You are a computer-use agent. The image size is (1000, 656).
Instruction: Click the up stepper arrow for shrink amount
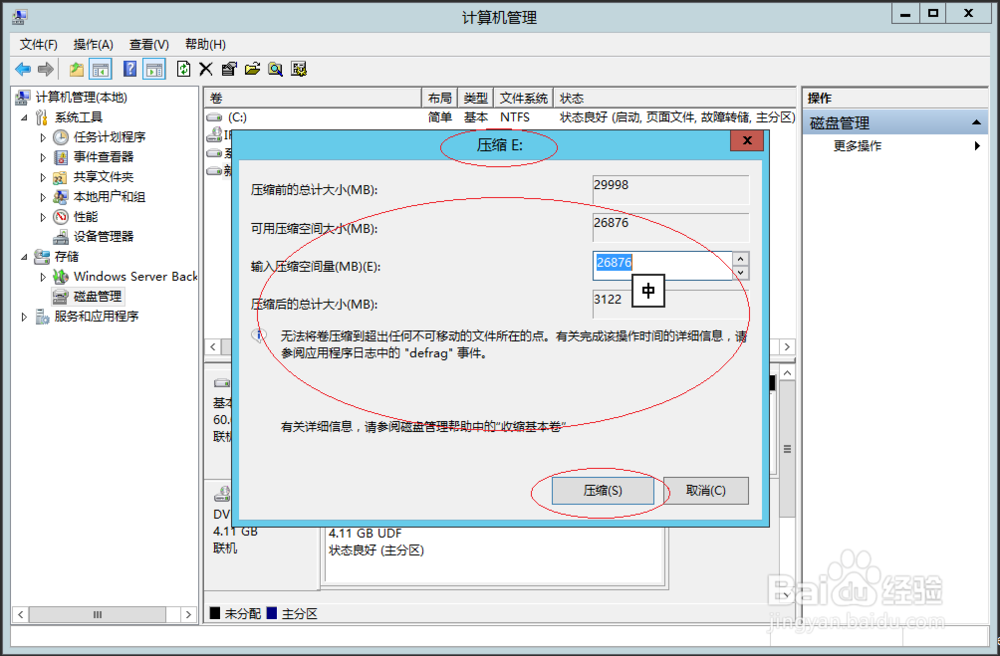pyautogui.click(x=740, y=258)
